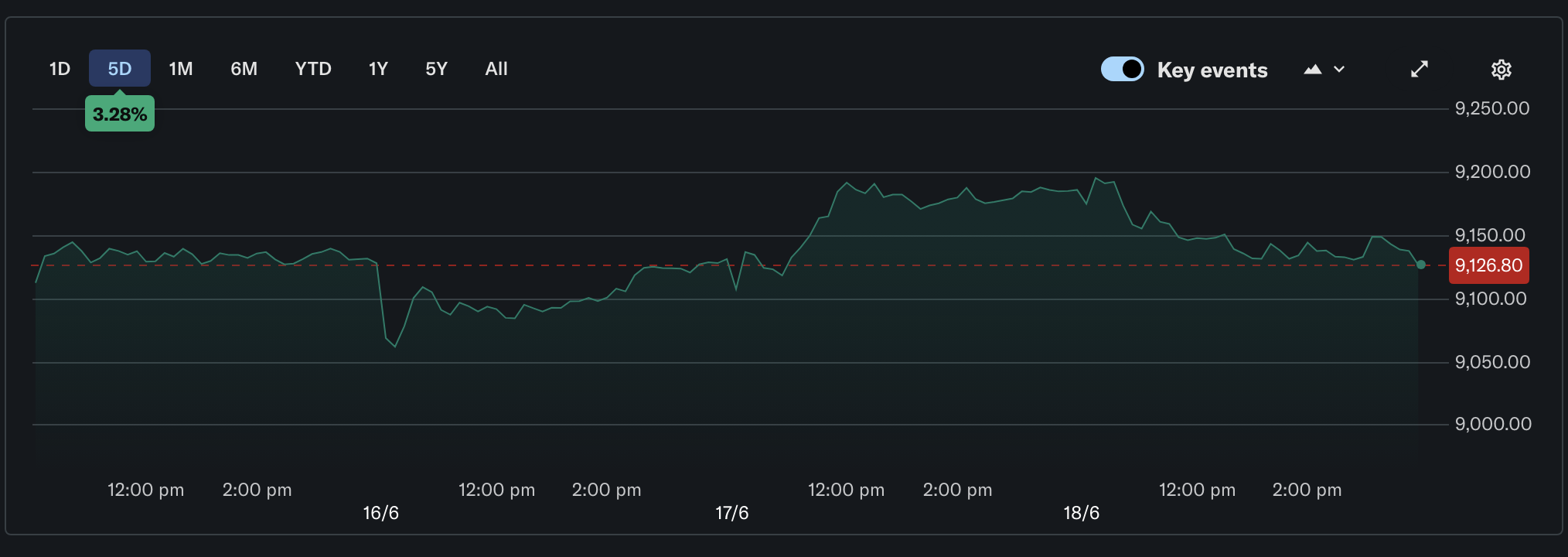Click the 9,150.00 axis label
This screenshot has width=1568, height=557.
point(1490,235)
